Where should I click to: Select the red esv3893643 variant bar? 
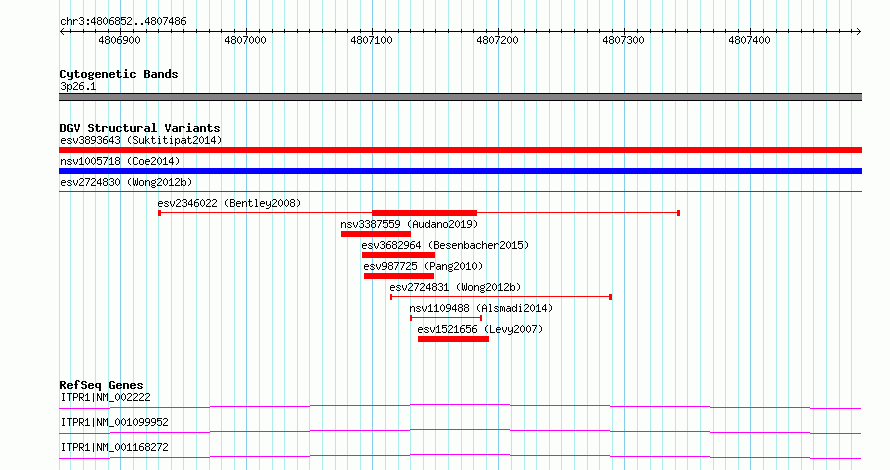(x=460, y=150)
